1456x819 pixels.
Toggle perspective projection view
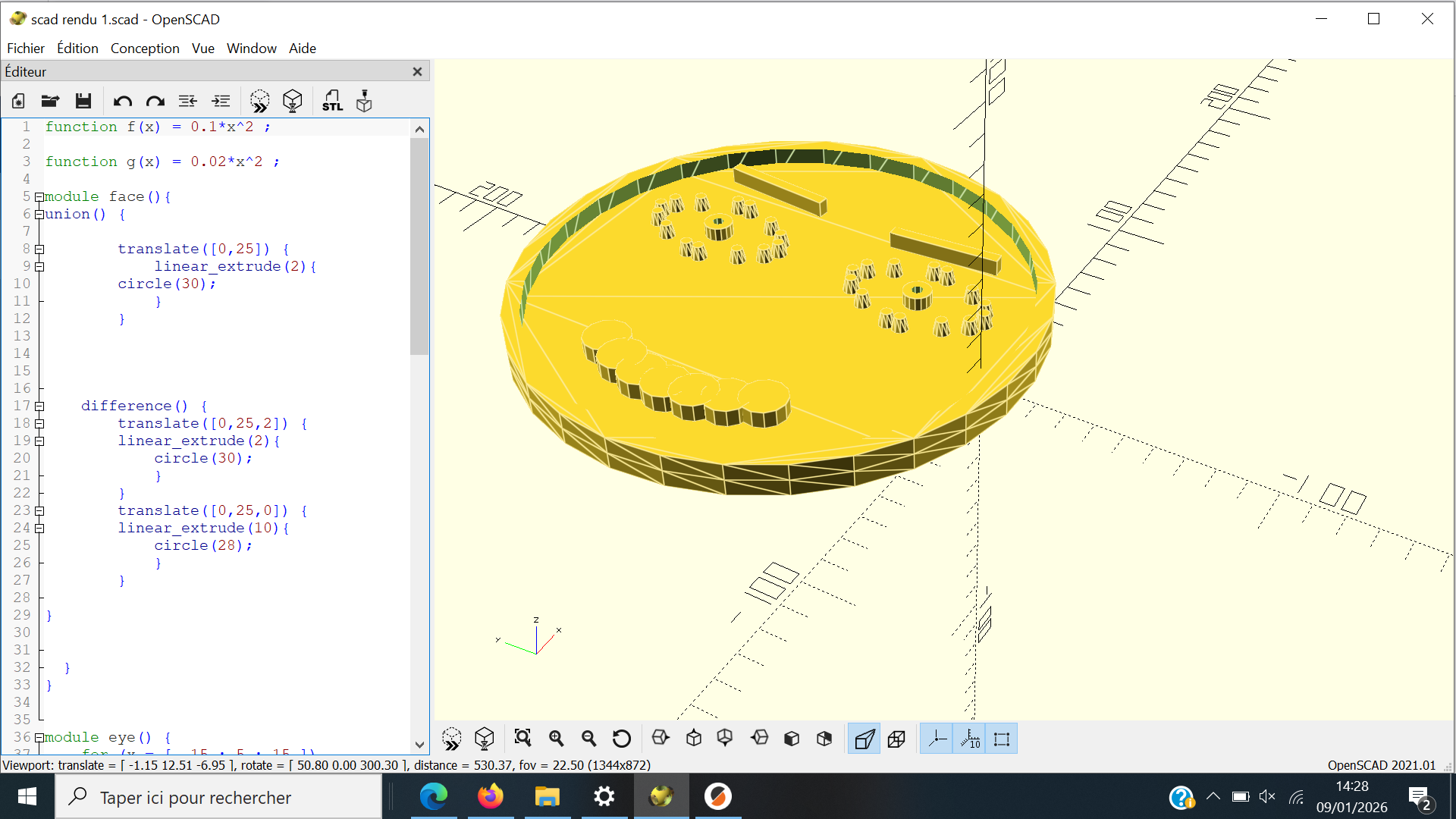click(864, 739)
